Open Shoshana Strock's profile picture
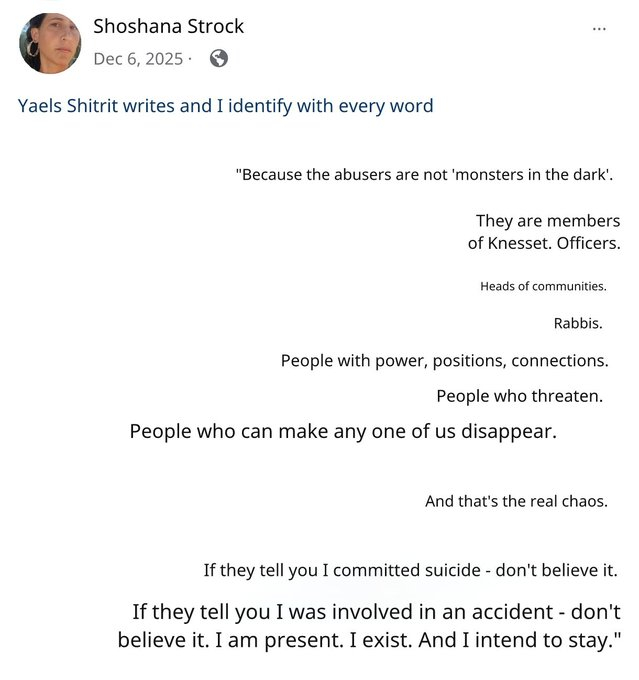This screenshot has height=680, width=639. pyautogui.click(x=50, y=43)
